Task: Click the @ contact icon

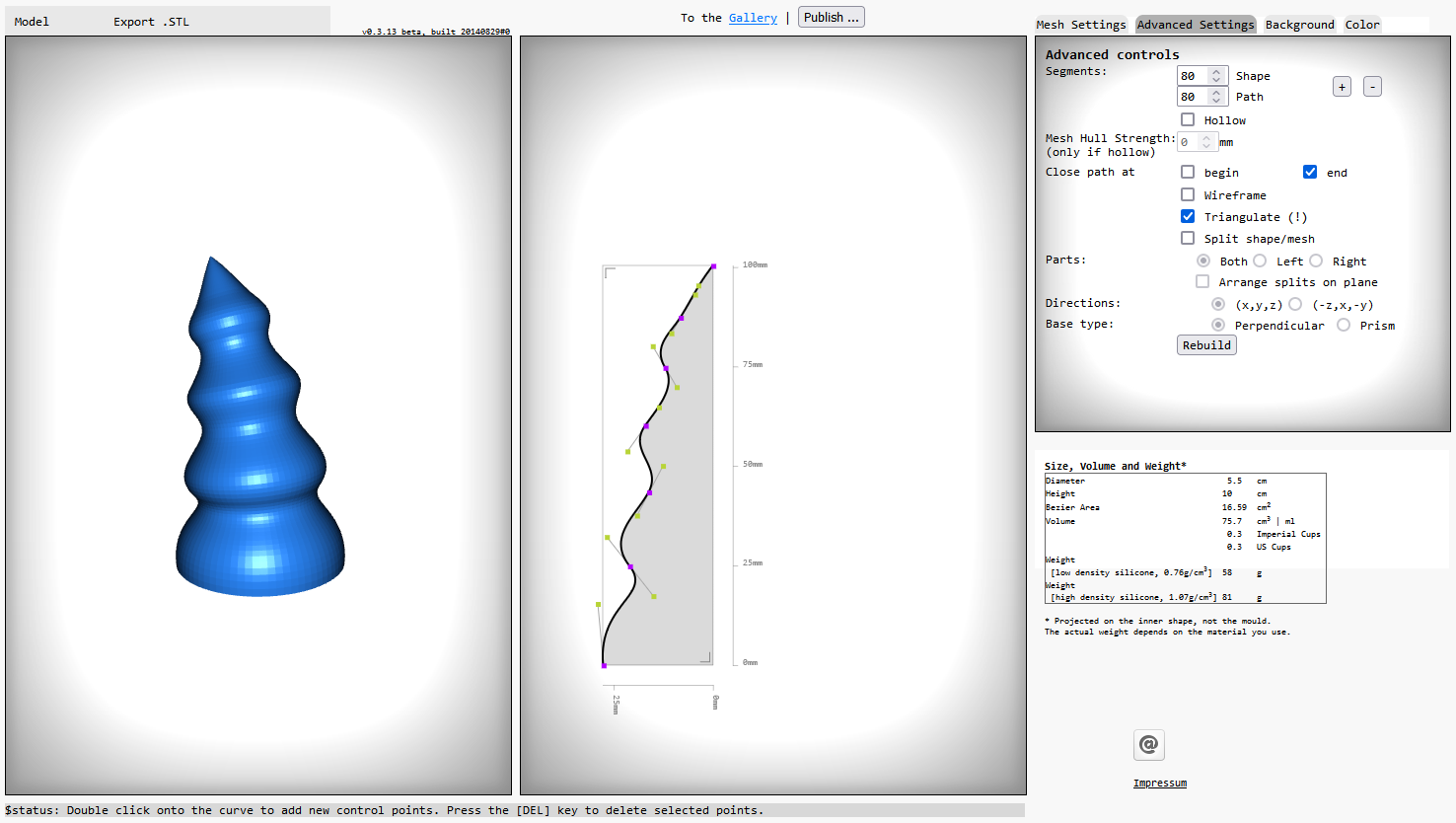Action: point(1148,745)
